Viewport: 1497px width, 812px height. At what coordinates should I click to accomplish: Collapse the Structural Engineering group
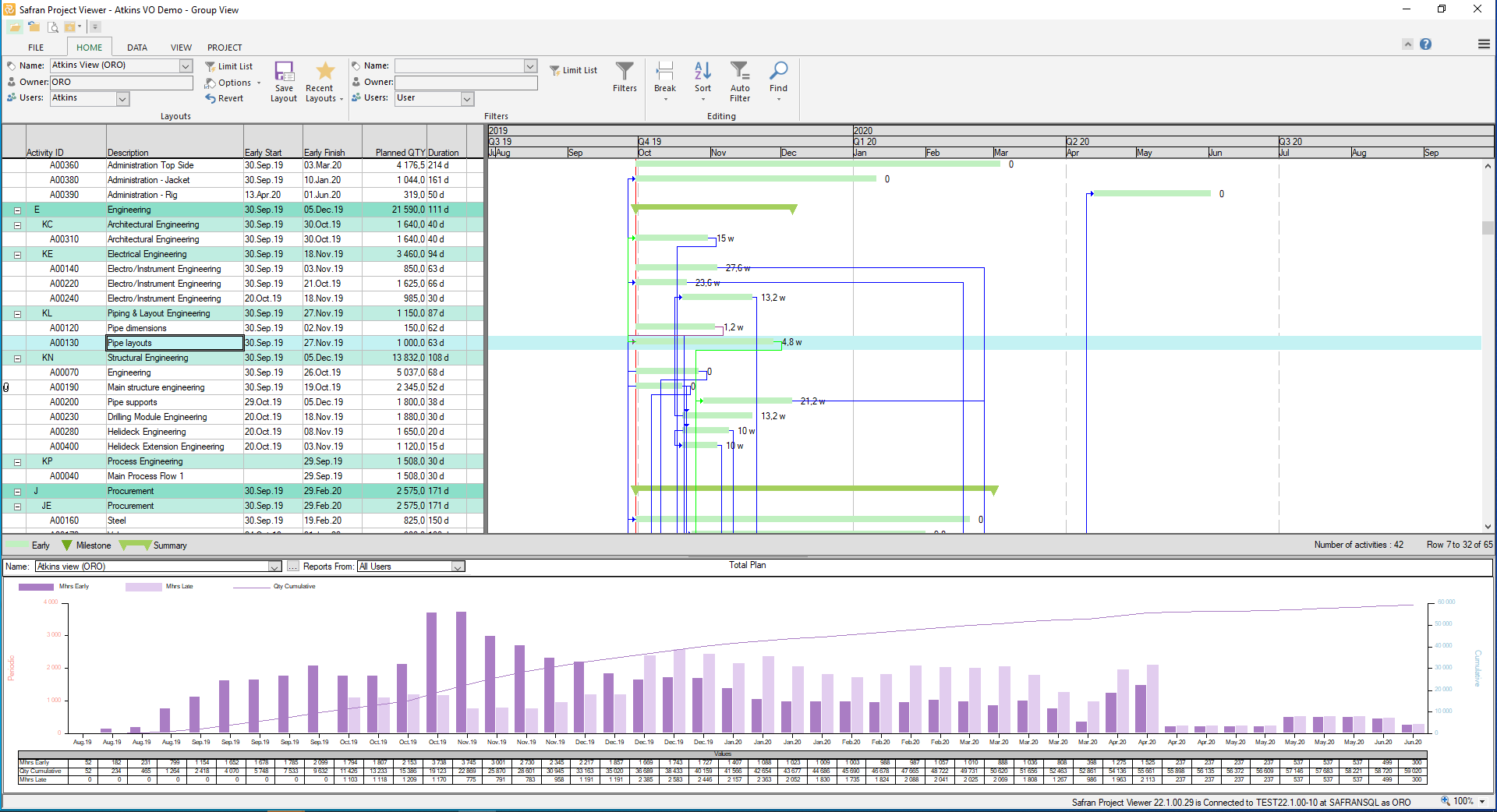point(16,357)
